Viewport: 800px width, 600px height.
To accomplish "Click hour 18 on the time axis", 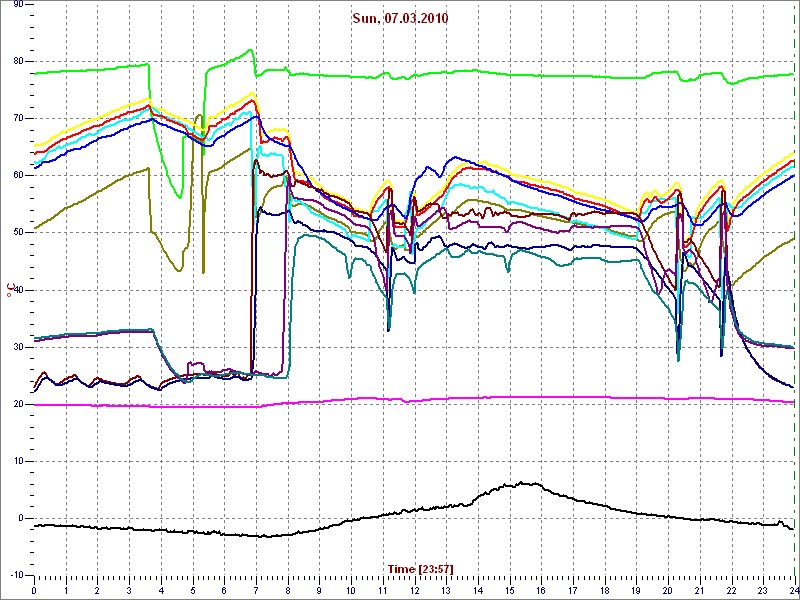I will [x=605, y=589].
